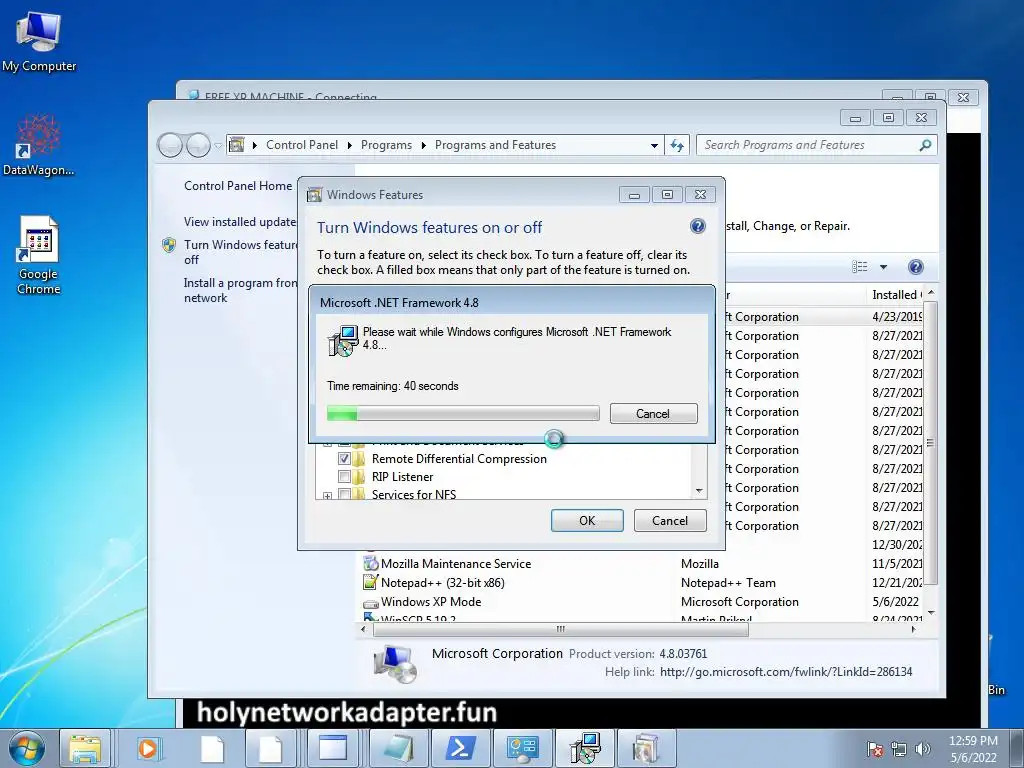This screenshot has width=1024, height=768.
Task: Select Windows XP Mode row
Action: (x=643, y=601)
